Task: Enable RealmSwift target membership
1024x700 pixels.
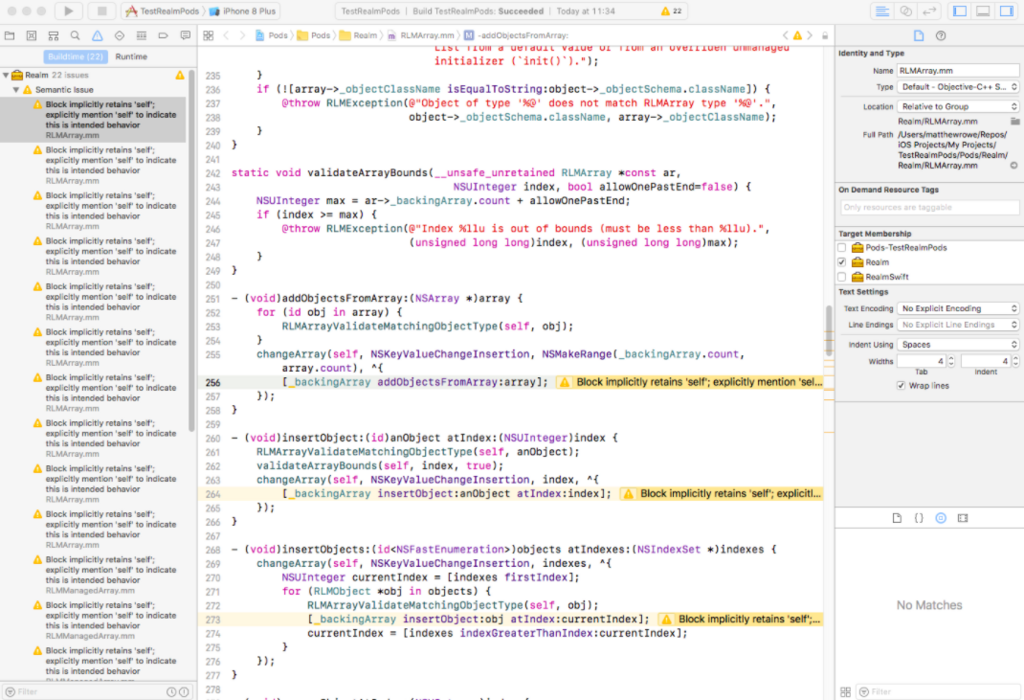Action: (842, 277)
